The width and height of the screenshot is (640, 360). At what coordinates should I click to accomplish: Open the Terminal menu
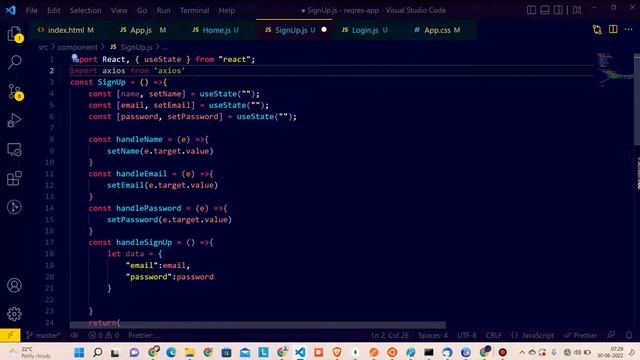click(194, 10)
